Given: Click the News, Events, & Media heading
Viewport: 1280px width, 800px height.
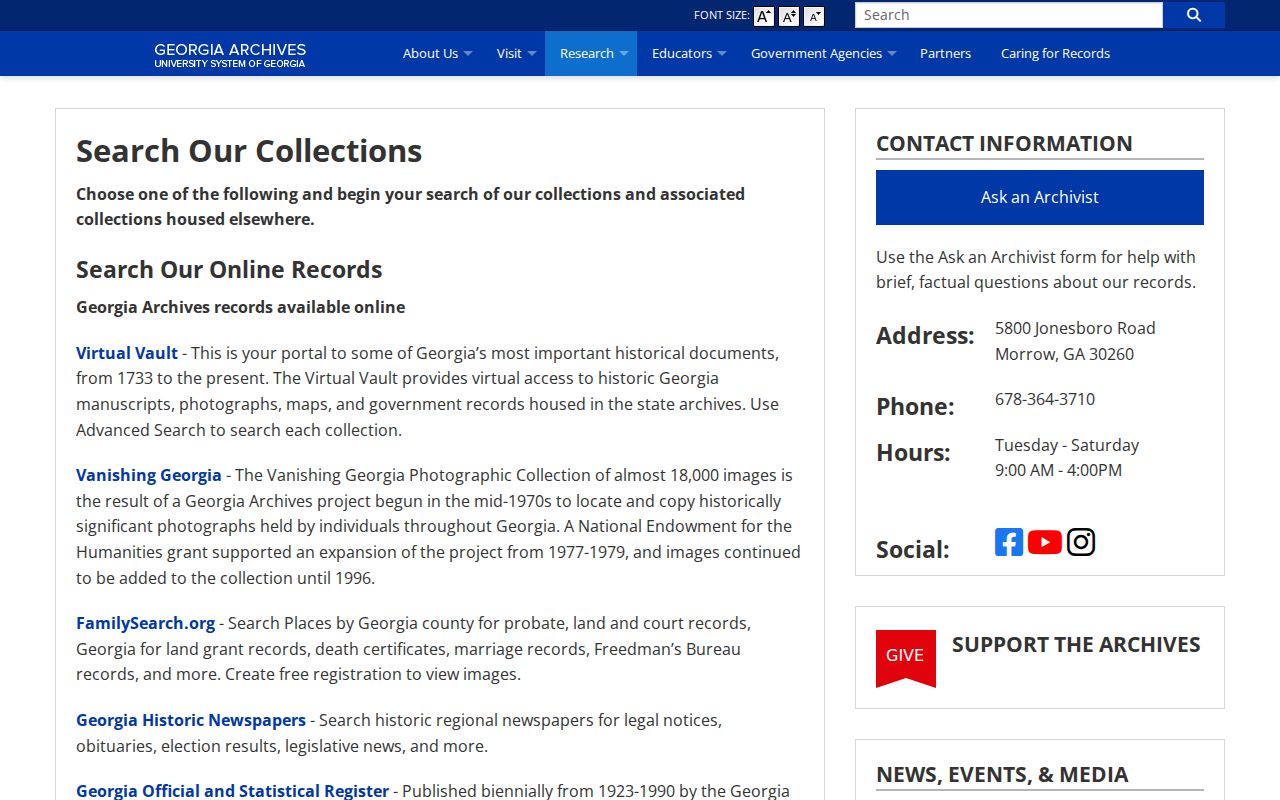Looking at the screenshot, I should coord(1002,774).
